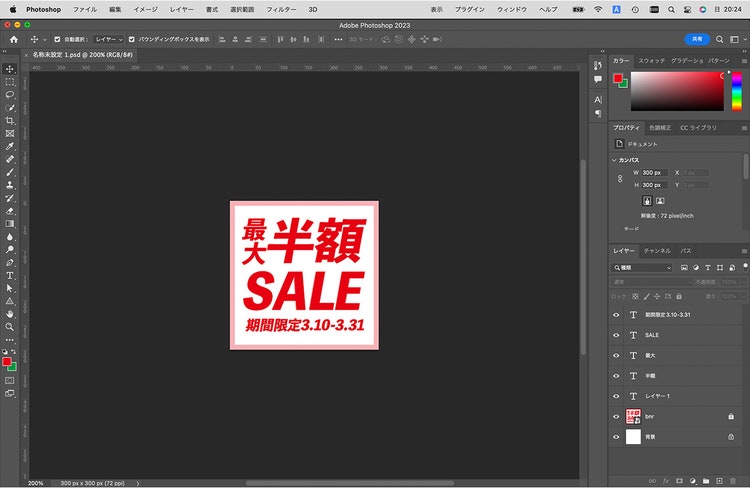Image resolution: width=750 pixels, height=488 pixels.
Task: Open the ファイル menu
Action: click(85, 10)
